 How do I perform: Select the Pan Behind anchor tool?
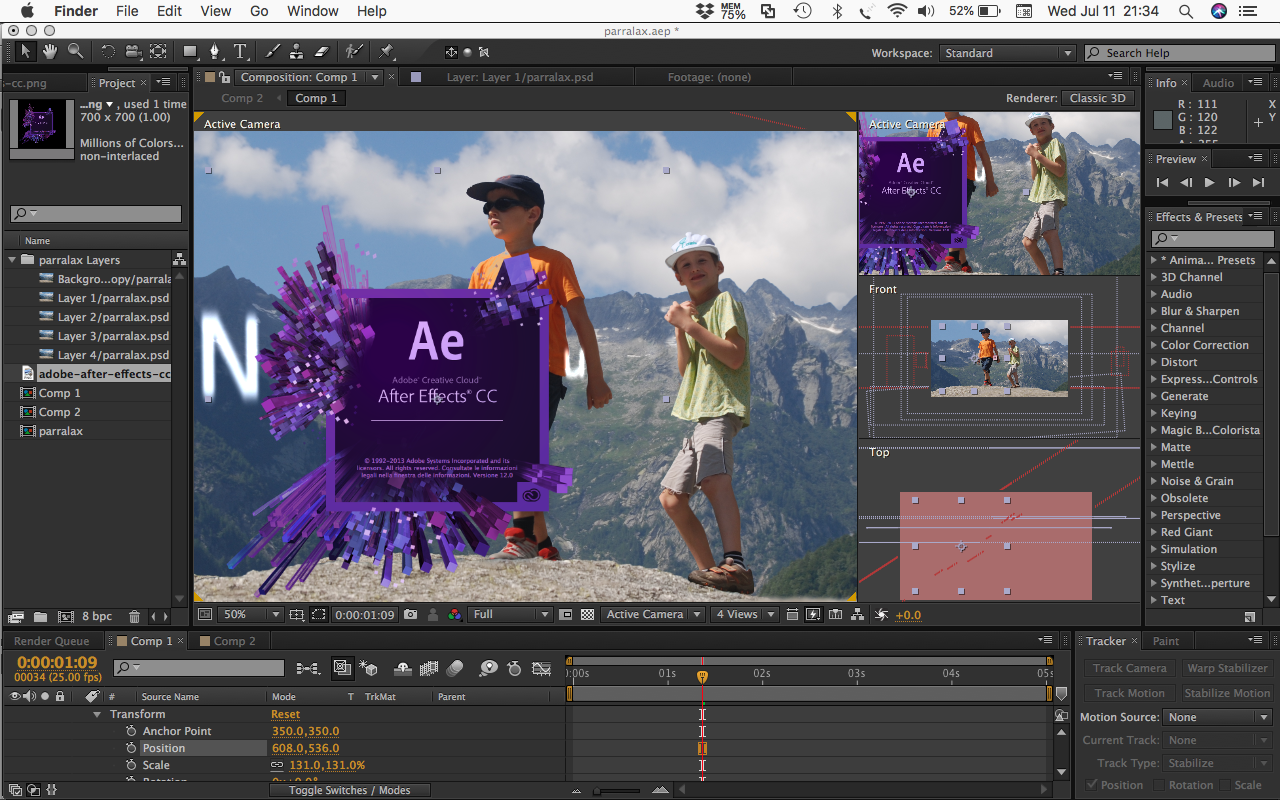coord(158,51)
